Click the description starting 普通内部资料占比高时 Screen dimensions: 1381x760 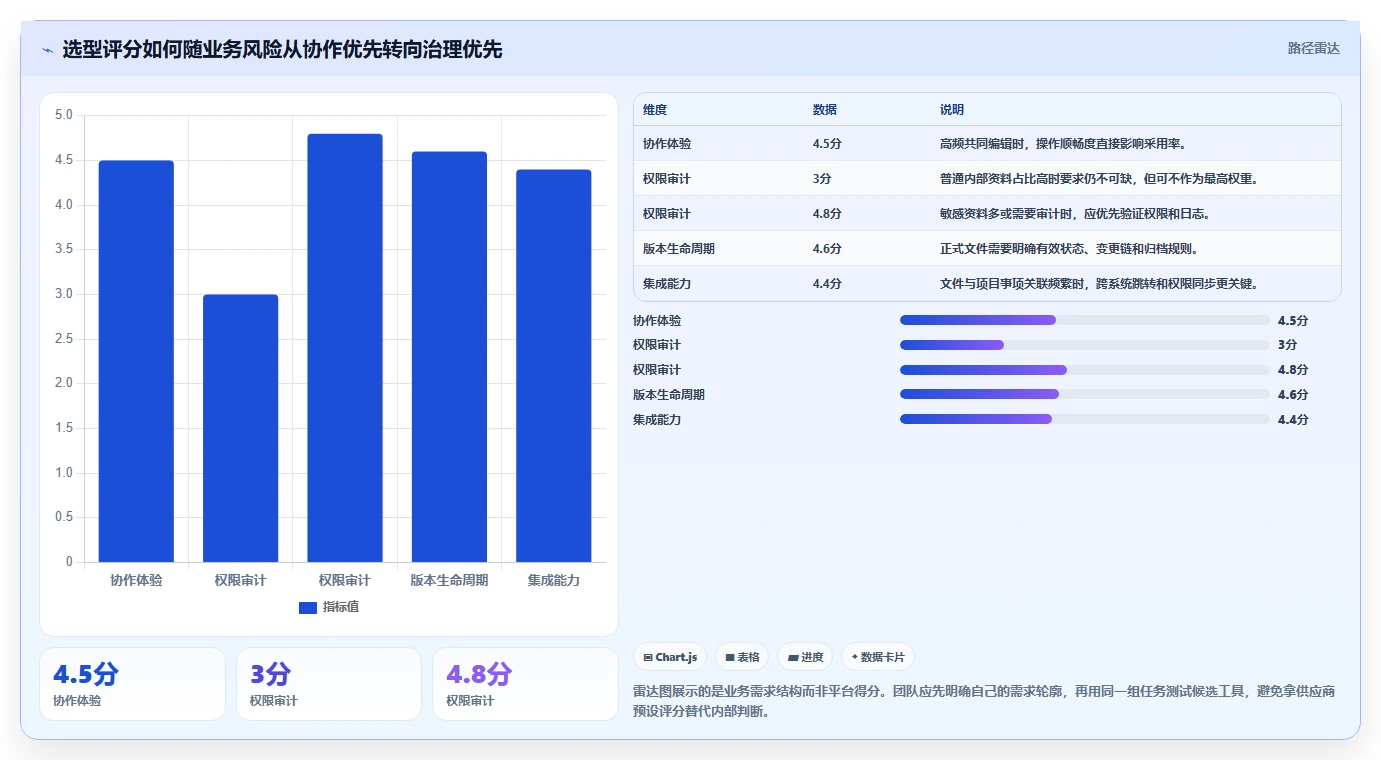(1099, 179)
